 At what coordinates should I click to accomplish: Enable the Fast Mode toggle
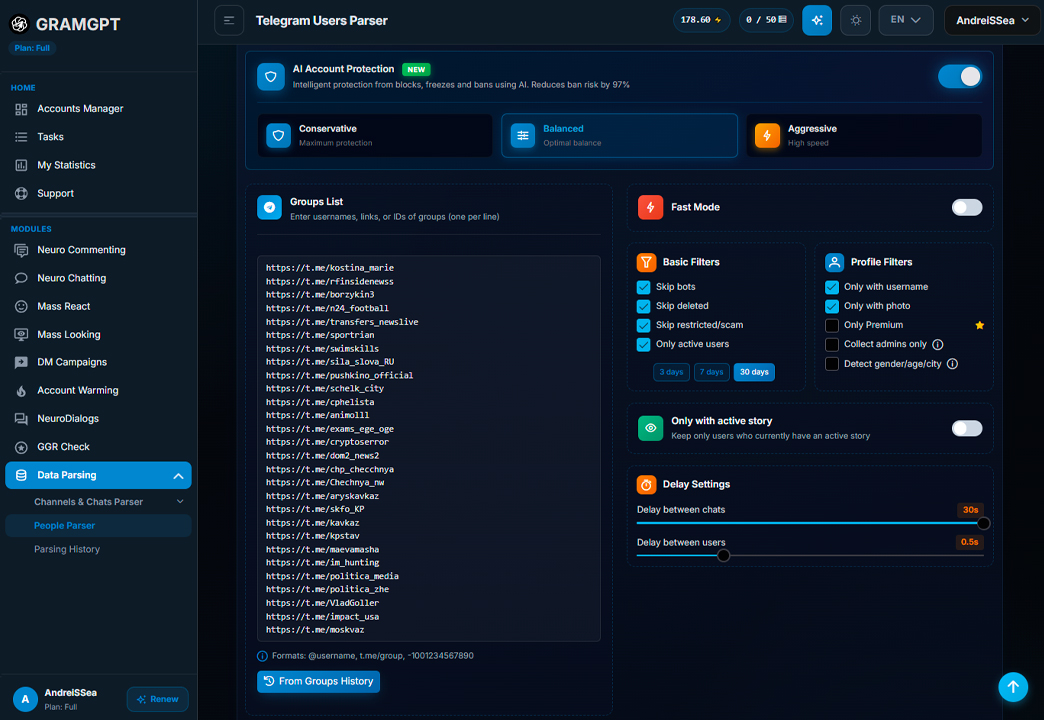[x=967, y=207]
